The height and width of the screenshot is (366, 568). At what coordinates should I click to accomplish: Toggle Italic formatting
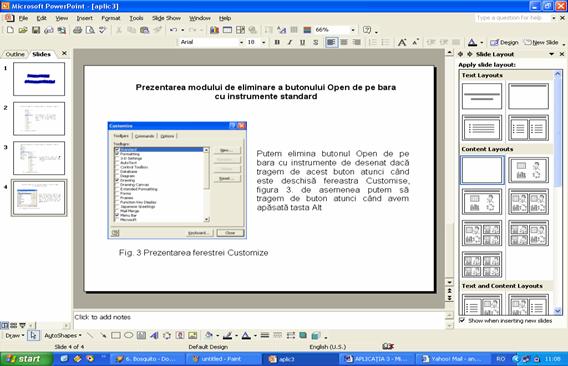(290, 42)
